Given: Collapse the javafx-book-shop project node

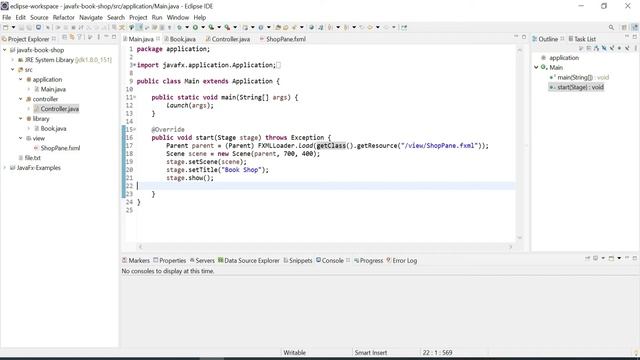Looking at the screenshot, I should (4, 50).
